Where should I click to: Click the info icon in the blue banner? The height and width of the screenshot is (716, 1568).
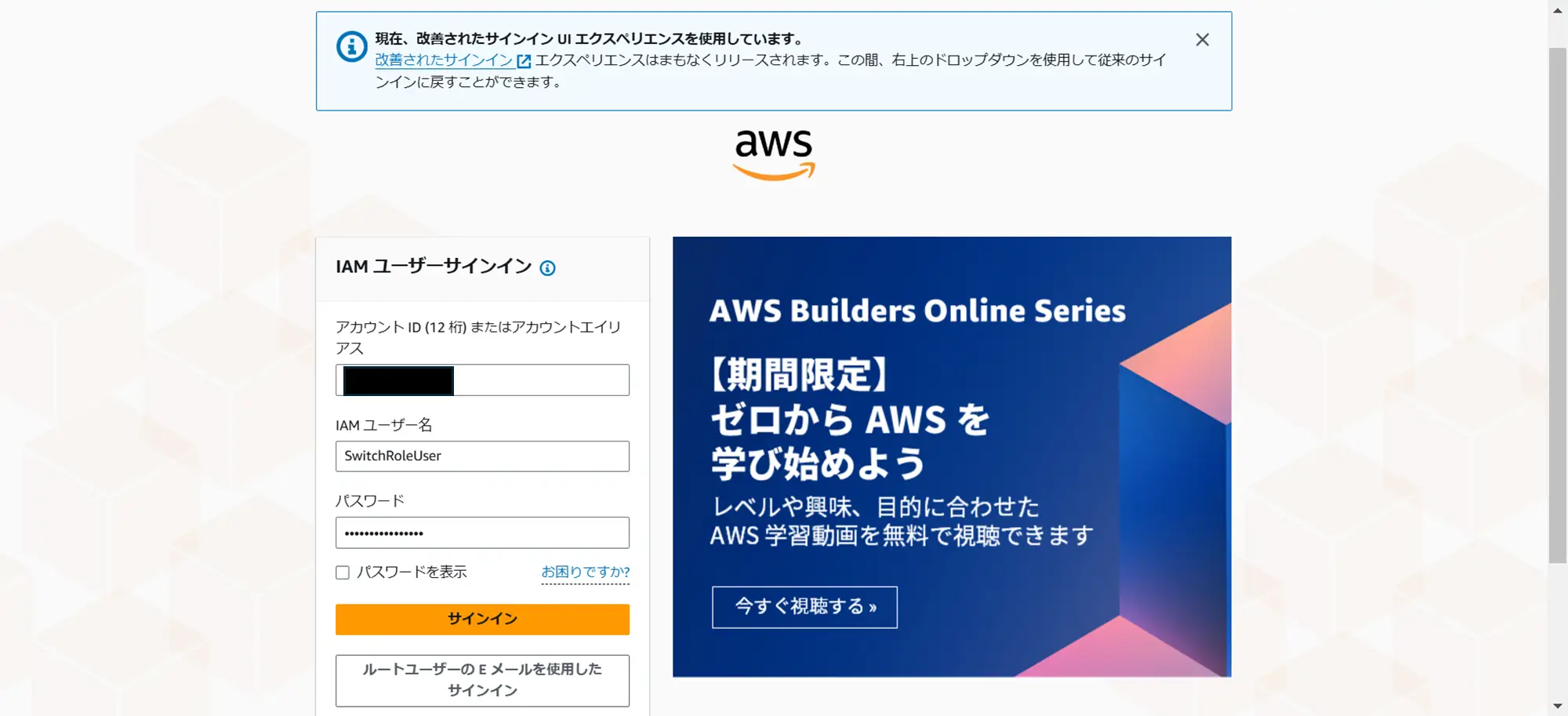click(x=351, y=46)
